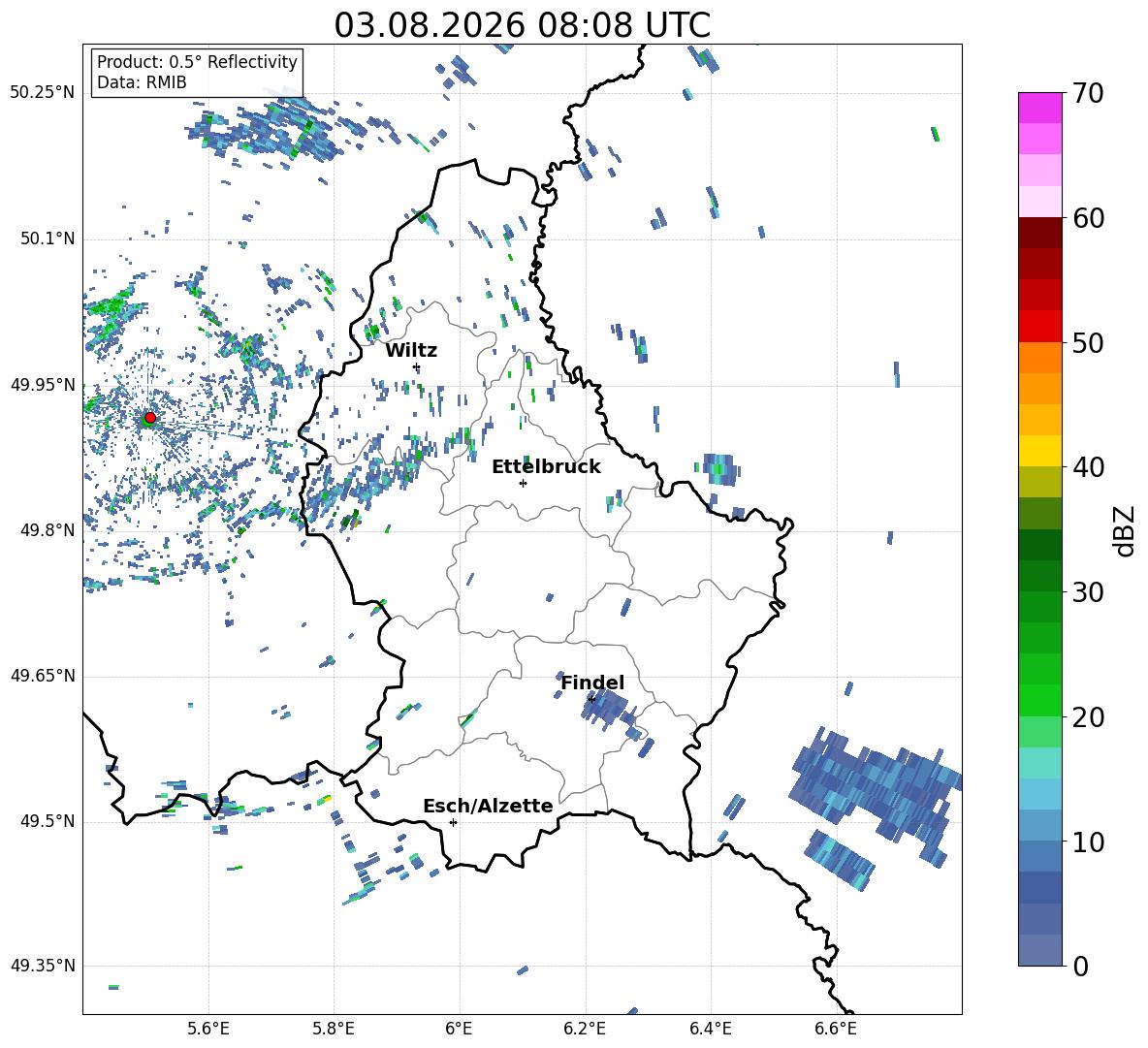The width and height of the screenshot is (1148, 1048).
Task: Click the dBZ colorbar axis label
Action: 1126,530
